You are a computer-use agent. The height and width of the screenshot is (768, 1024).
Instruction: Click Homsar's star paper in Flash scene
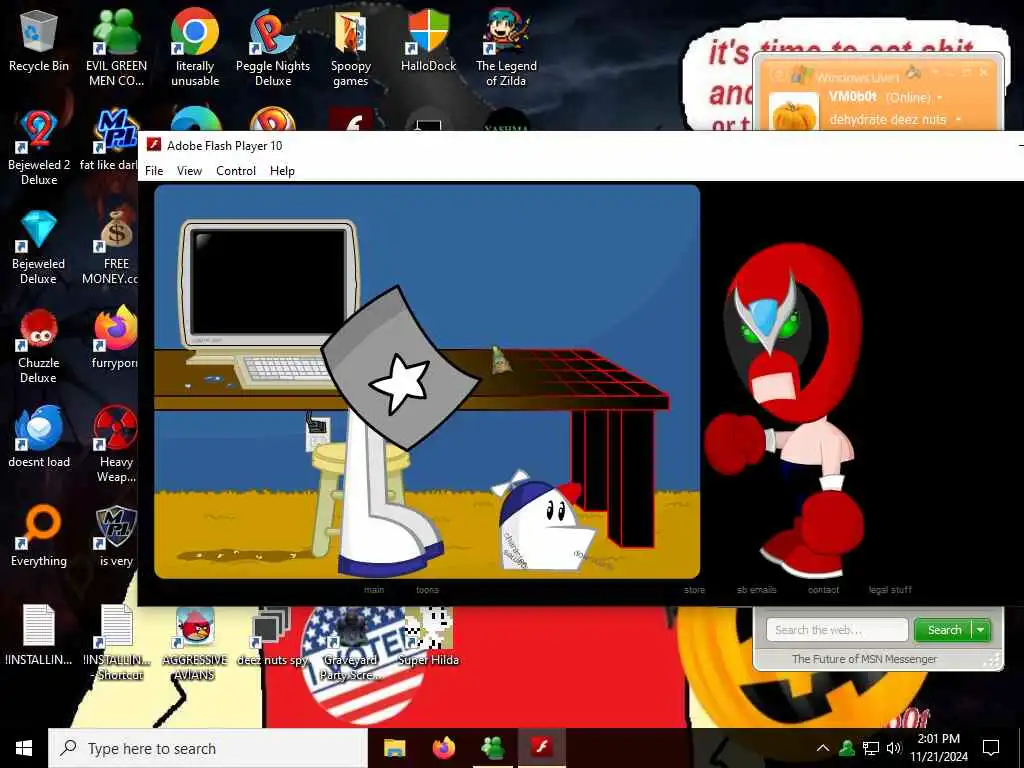(401, 369)
